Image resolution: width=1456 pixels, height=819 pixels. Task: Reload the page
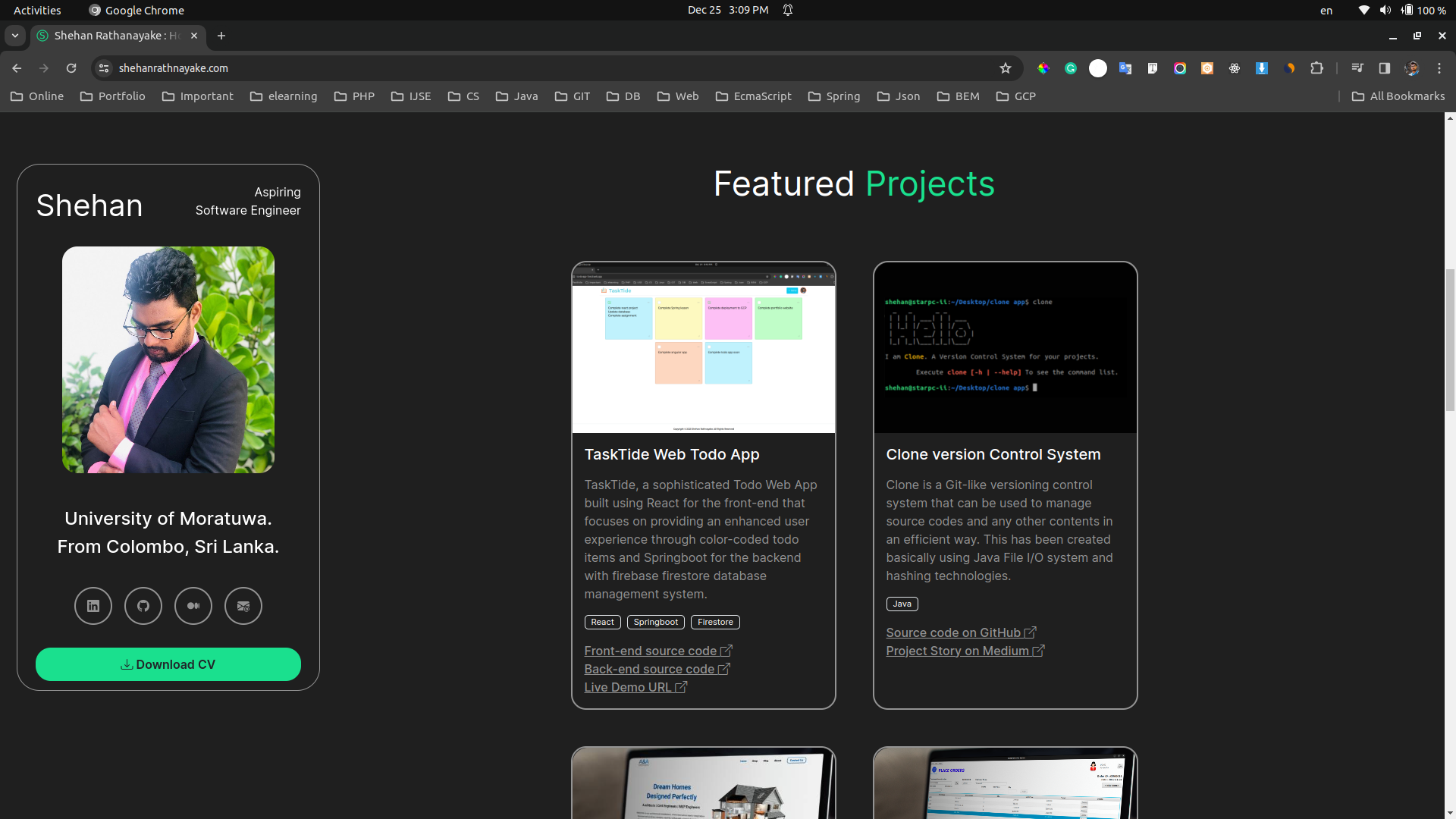click(71, 68)
